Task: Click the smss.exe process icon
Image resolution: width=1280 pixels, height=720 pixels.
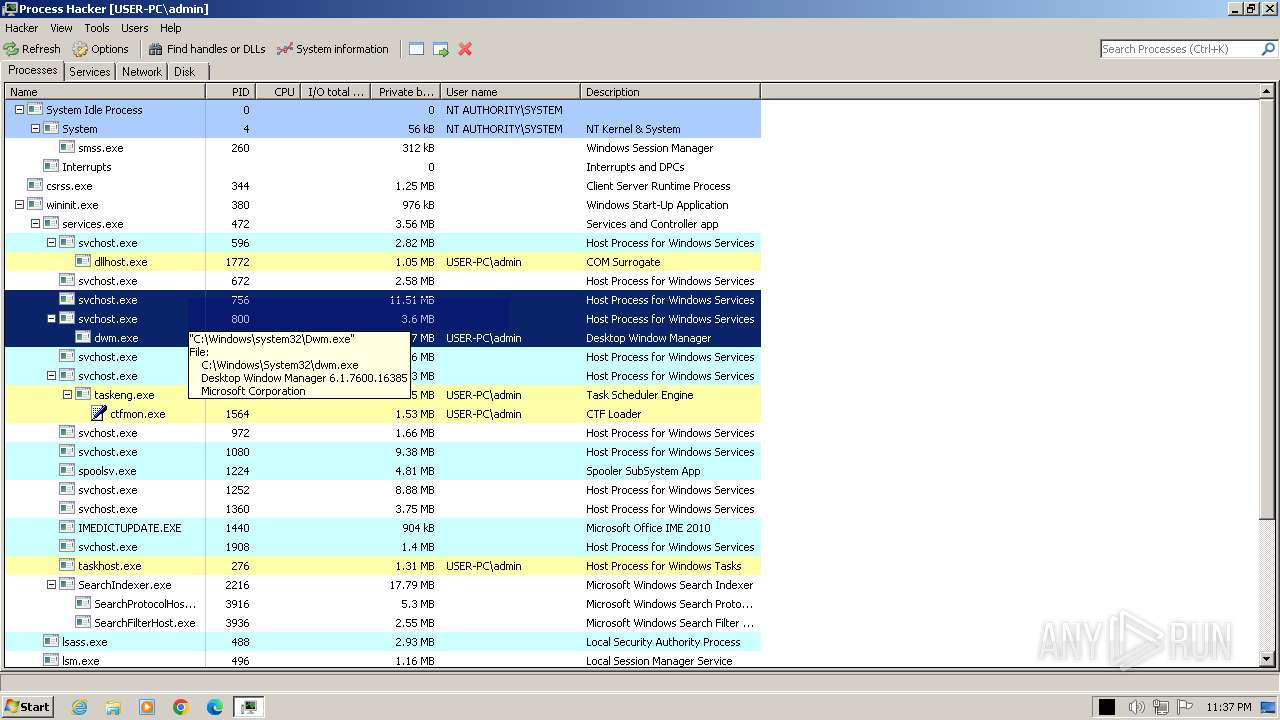Action: click(67, 148)
